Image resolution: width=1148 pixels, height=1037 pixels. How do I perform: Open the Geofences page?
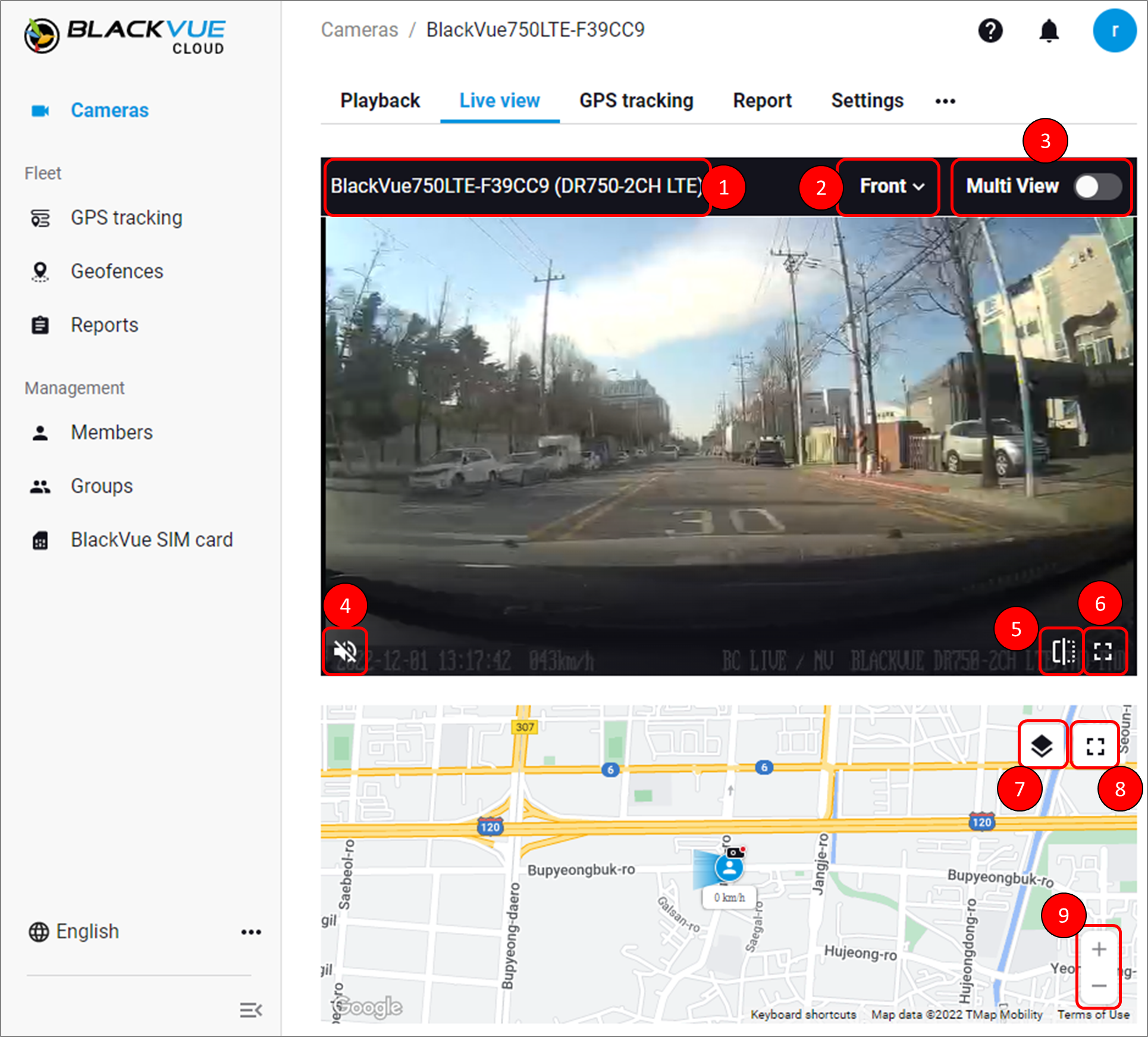click(x=117, y=271)
